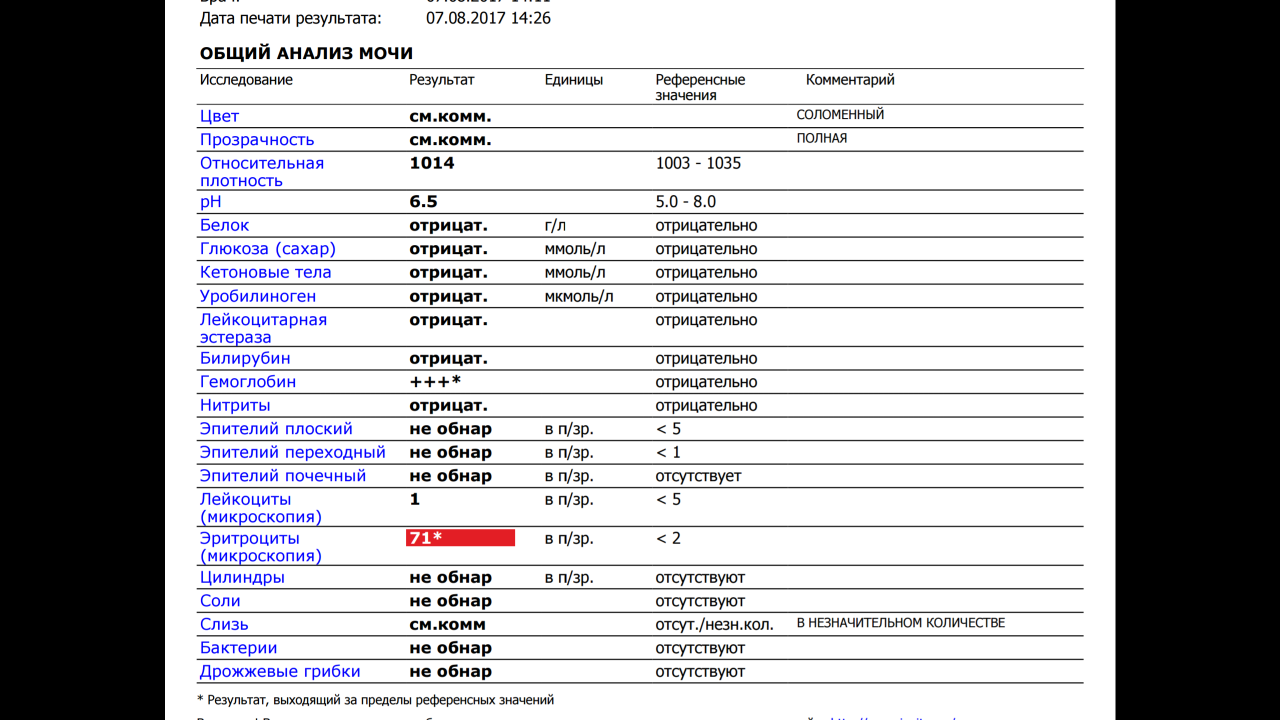Screen dimensions: 1280x720
Task: Click the Кетоновые тела link
Action: pyautogui.click(x=265, y=272)
